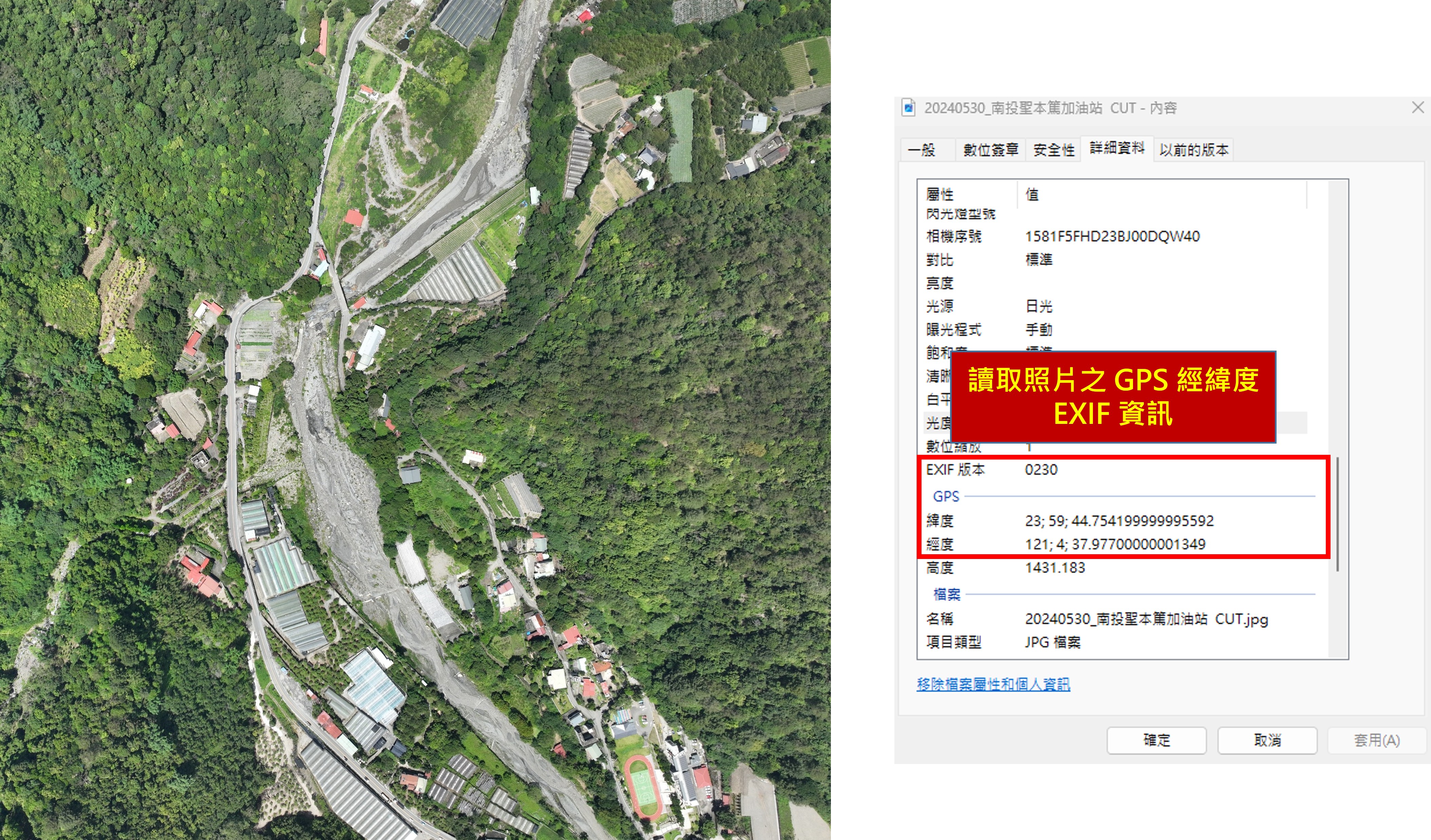
Task: Select the 項目類型 value JPG 檔案
Action: pos(1053,642)
